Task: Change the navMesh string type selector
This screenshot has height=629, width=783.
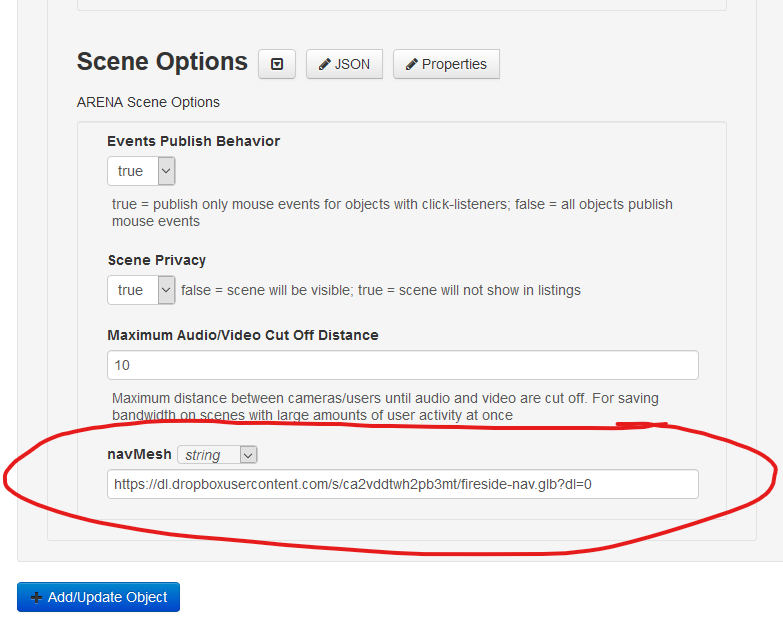Action: (x=217, y=455)
